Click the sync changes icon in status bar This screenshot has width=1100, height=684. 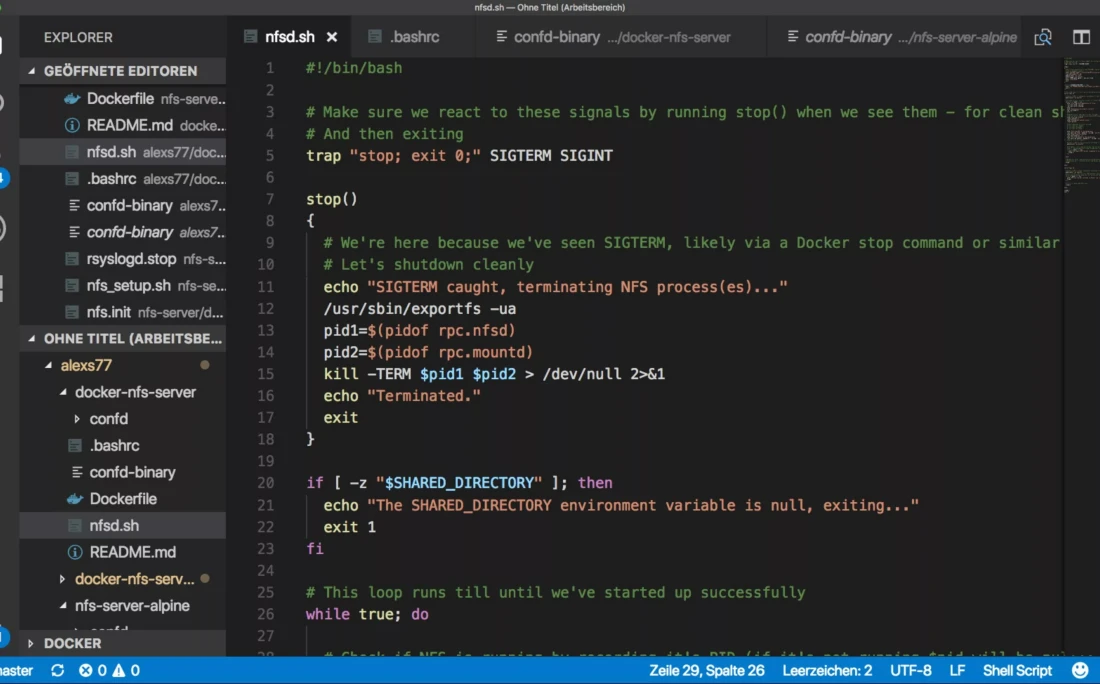(58, 670)
